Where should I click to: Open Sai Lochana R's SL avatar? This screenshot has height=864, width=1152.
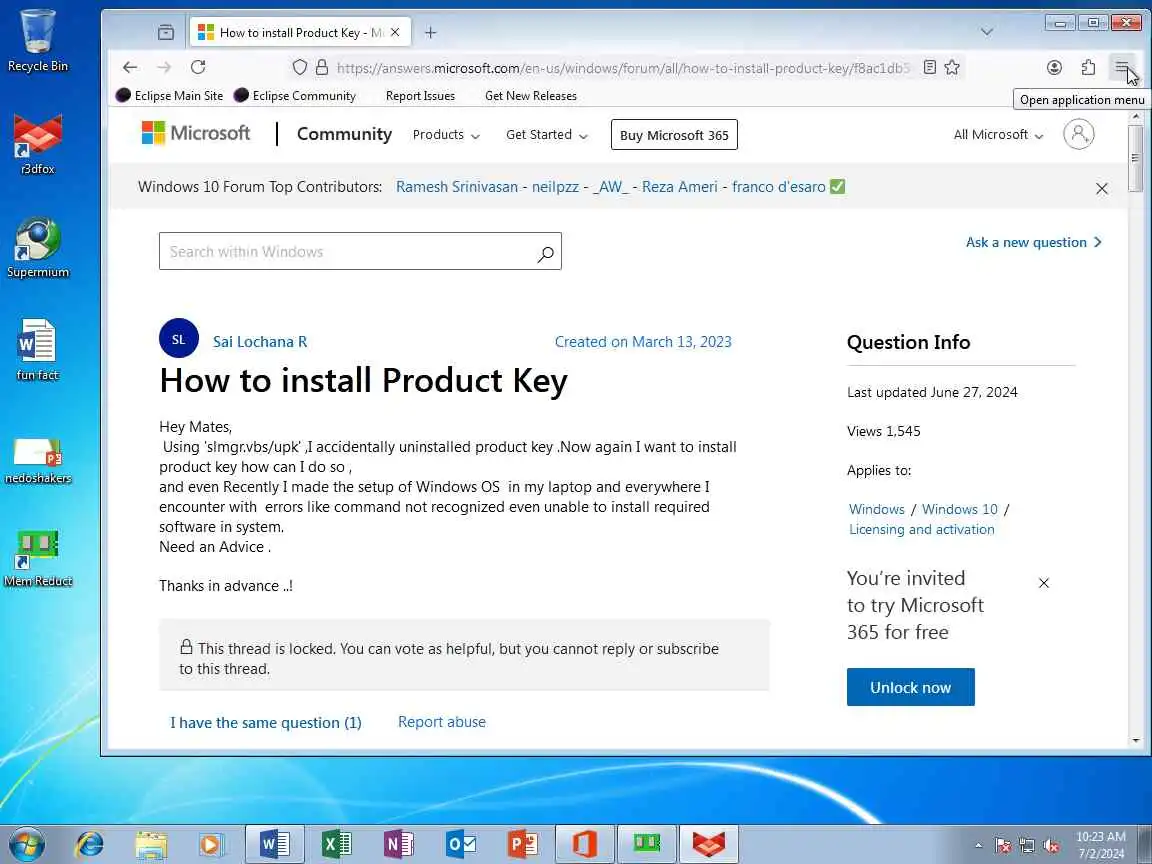(x=179, y=338)
